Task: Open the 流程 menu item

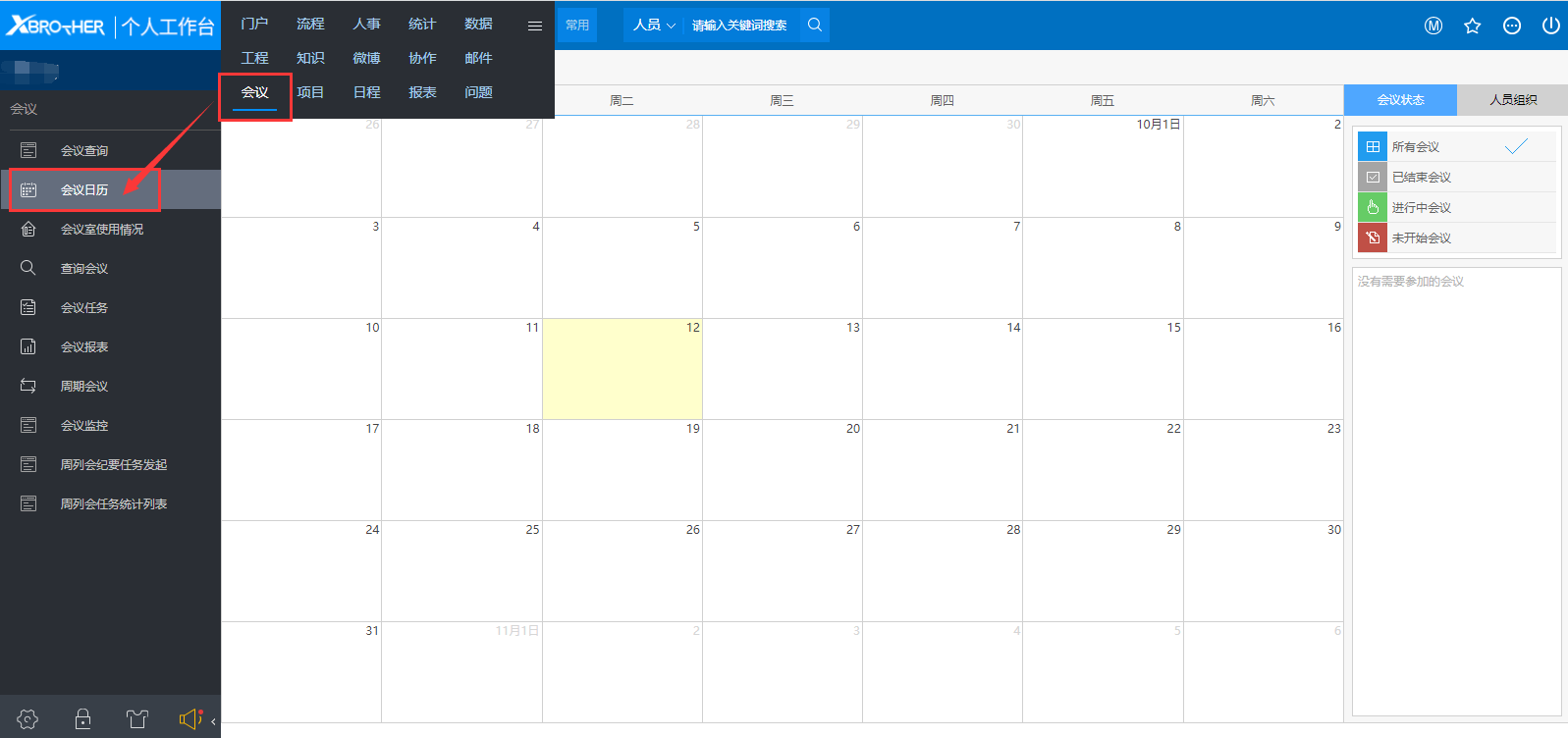Action: (310, 24)
